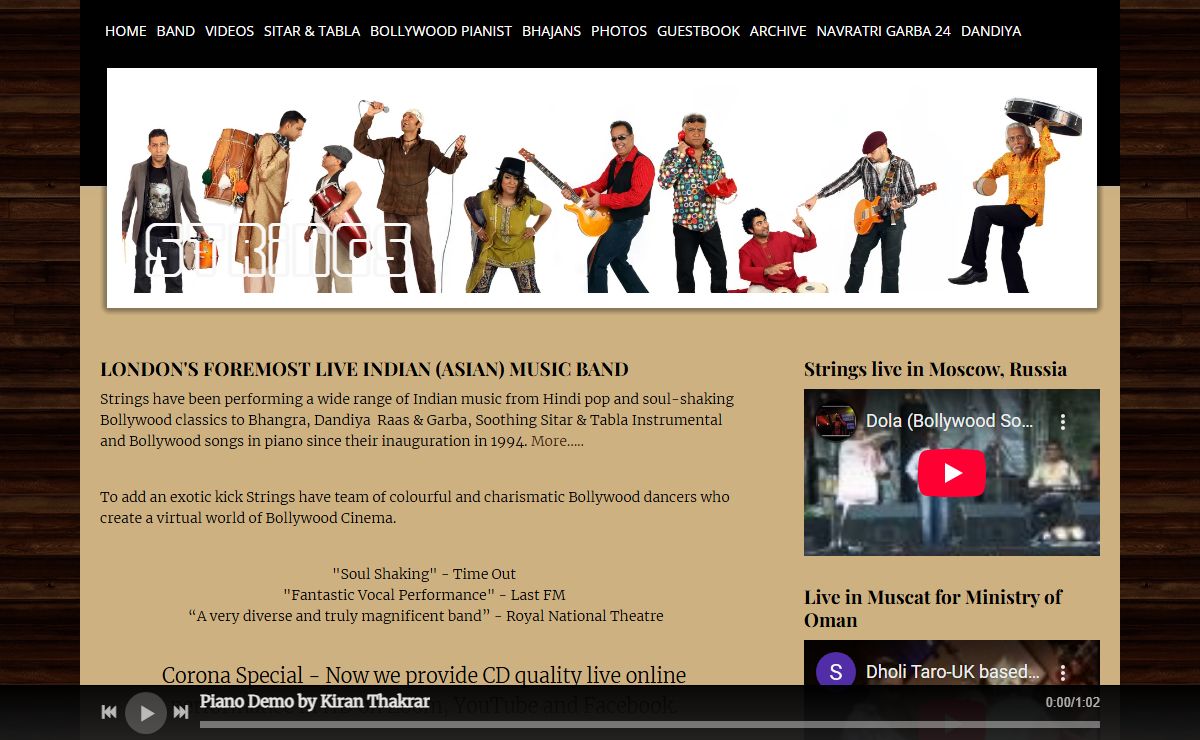
Task: Click heading 'LONDON'S FOREMOST LIVE INDIAN (ASIAN) MUSIC BAND'
Action: tap(364, 370)
